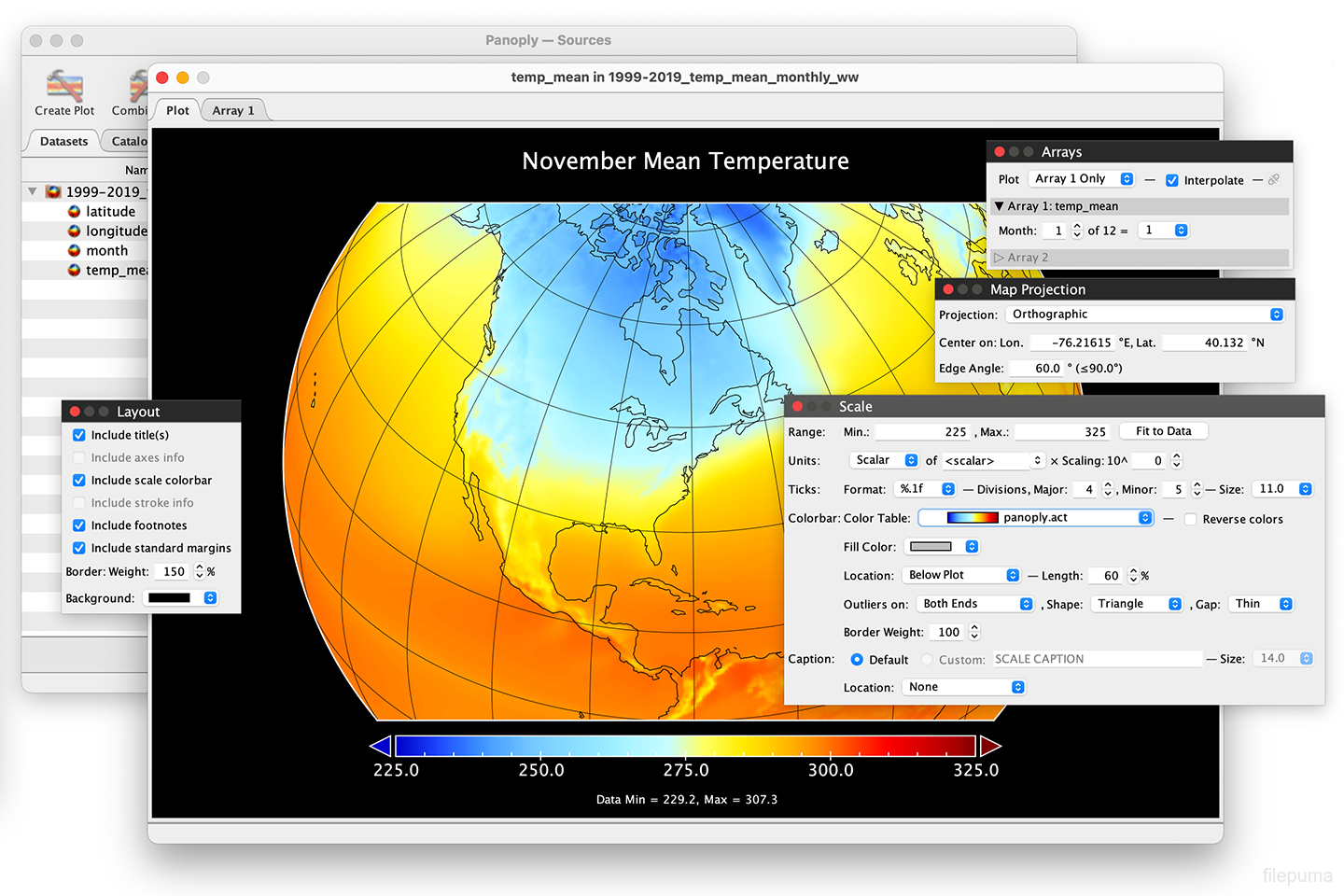Click the Range Min input field
Image resolution: width=1344 pixels, height=896 pixels.
point(922,432)
